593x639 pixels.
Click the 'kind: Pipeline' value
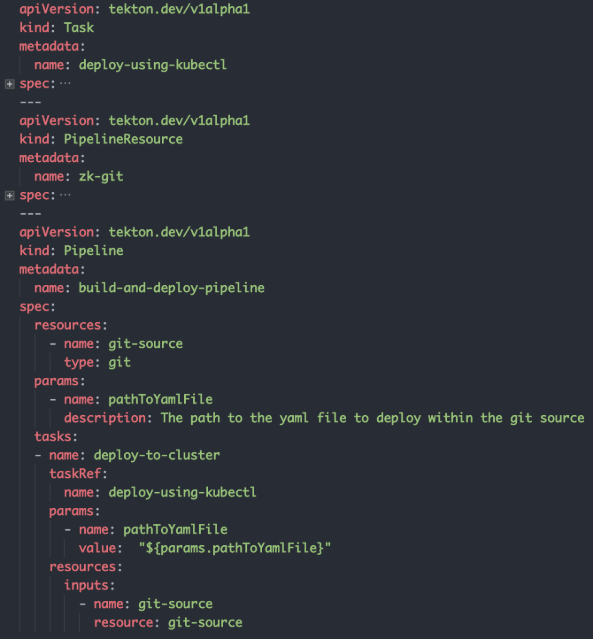pyautogui.click(x=93, y=251)
